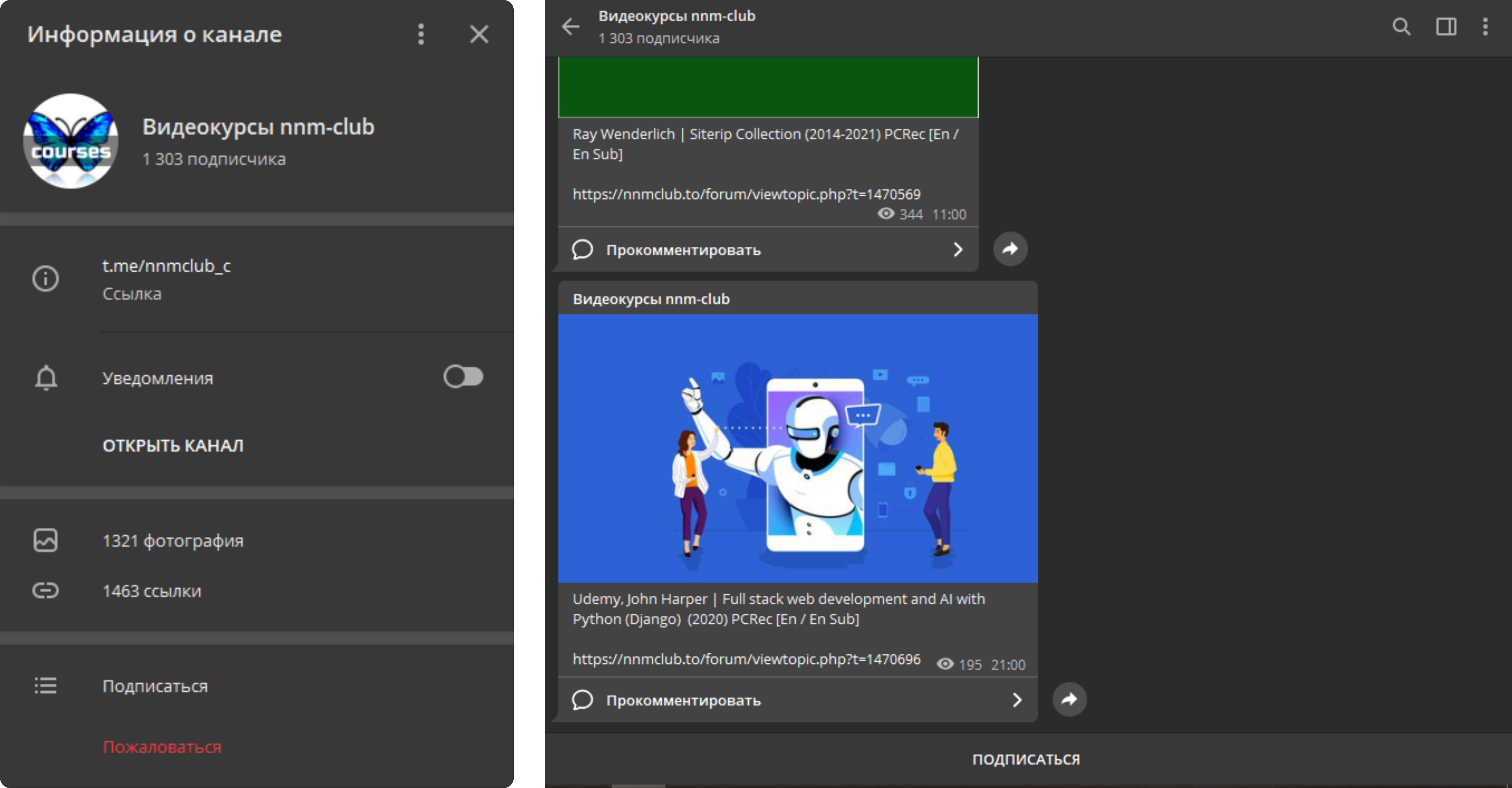This screenshot has height=788, width=1512.
Task: Click the Информация о канале panel title
Action: (x=154, y=35)
